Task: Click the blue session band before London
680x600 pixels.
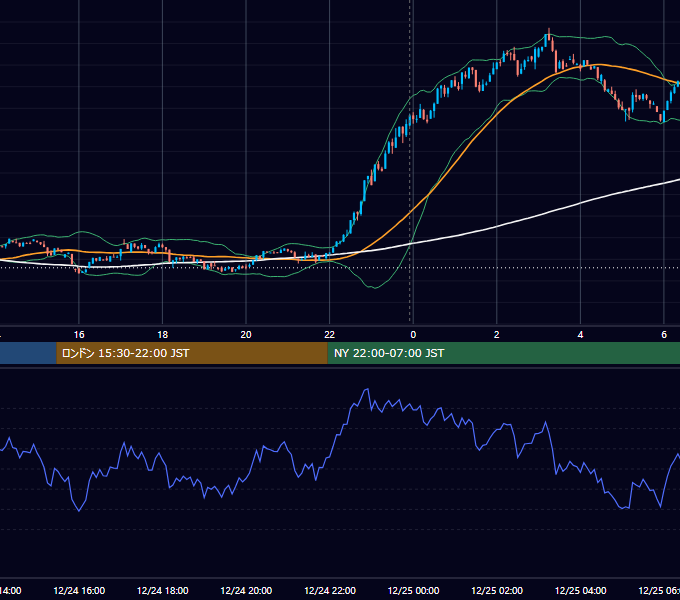Action: (28, 353)
